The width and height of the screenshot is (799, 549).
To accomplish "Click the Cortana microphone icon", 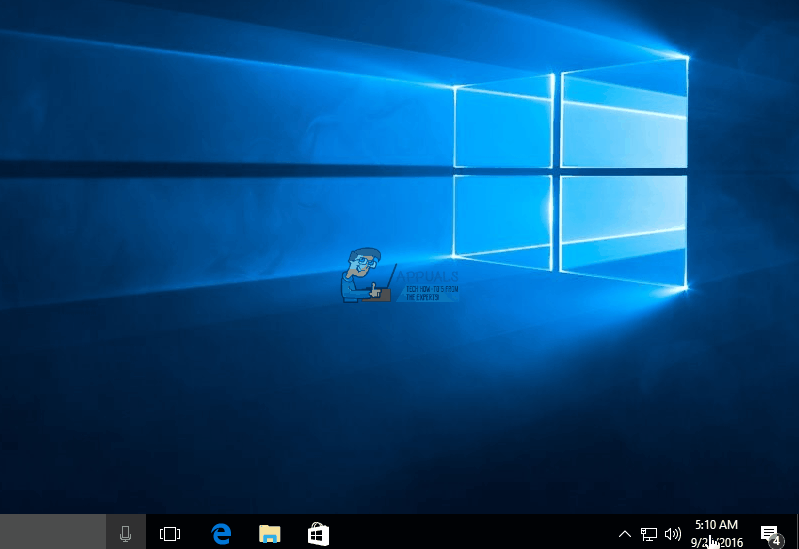I will pos(125,533).
